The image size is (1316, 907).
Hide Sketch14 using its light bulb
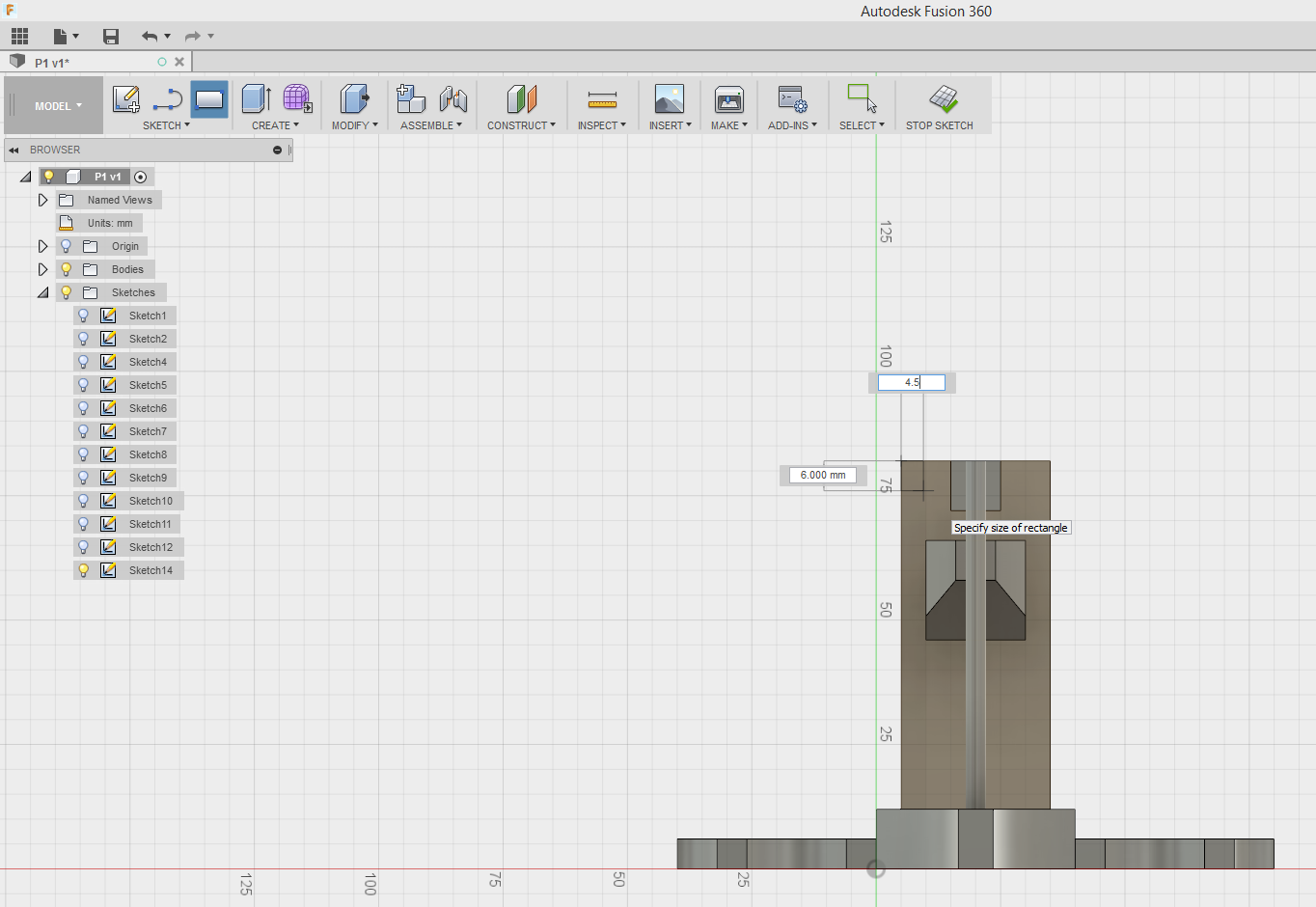coord(83,570)
